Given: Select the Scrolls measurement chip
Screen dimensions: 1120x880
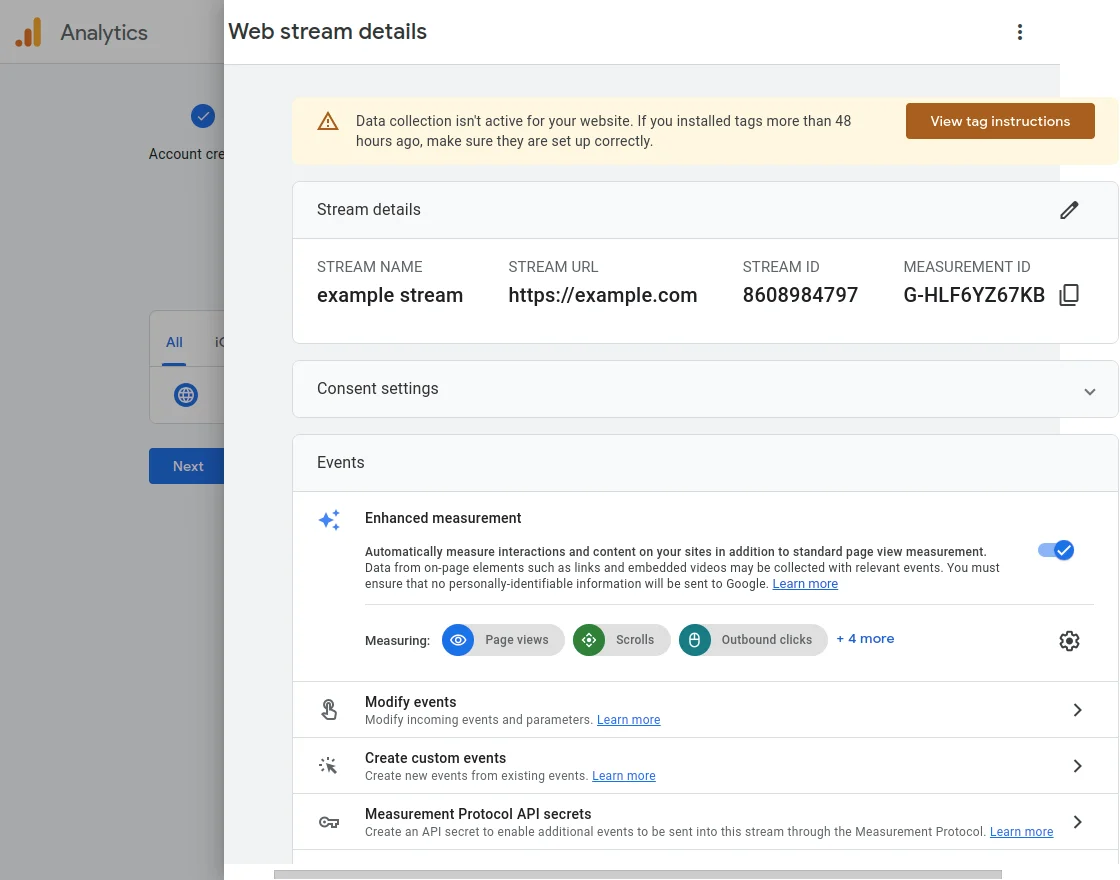Looking at the screenshot, I should pyautogui.click(x=621, y=640).
